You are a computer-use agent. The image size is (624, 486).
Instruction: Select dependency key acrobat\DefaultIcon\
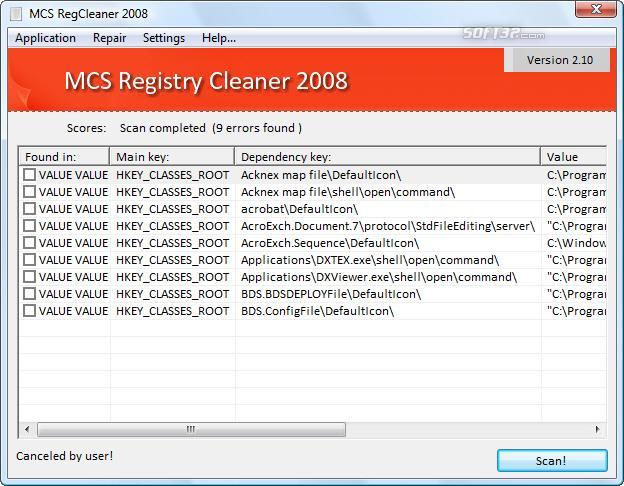299,209
